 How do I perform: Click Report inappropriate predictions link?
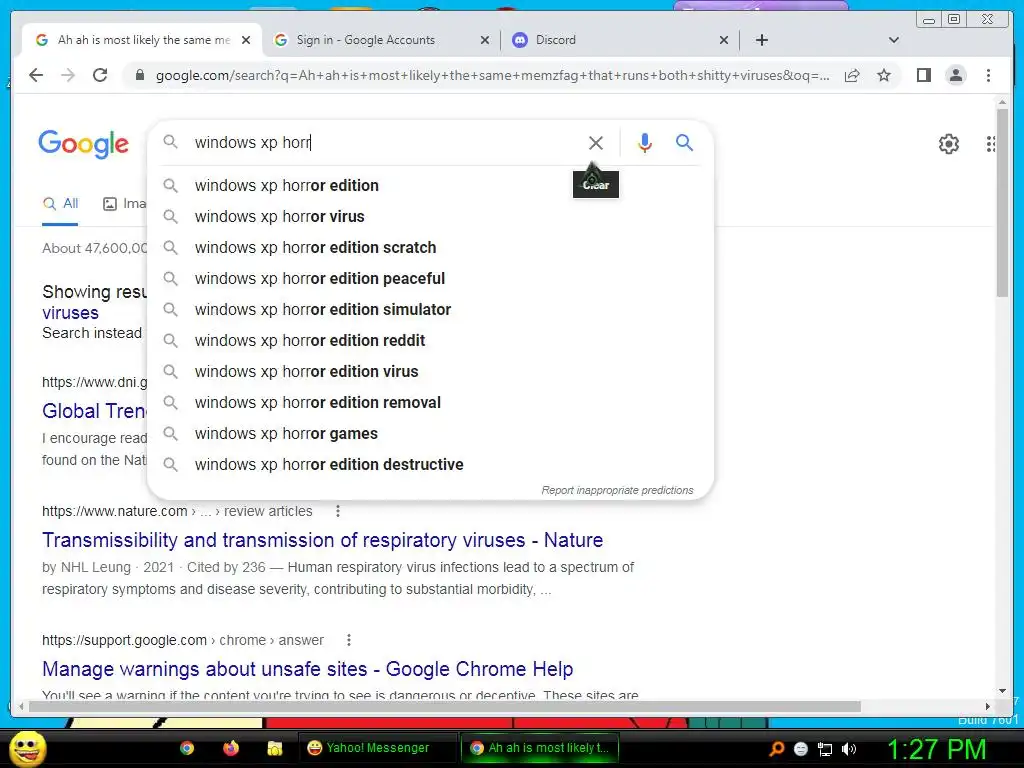tap(617, 490)
